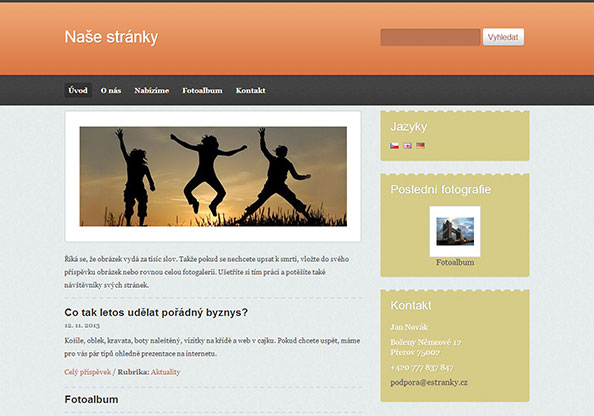594x416 pixels.
Task: Focus the search input field
Action: pos(430,37)
